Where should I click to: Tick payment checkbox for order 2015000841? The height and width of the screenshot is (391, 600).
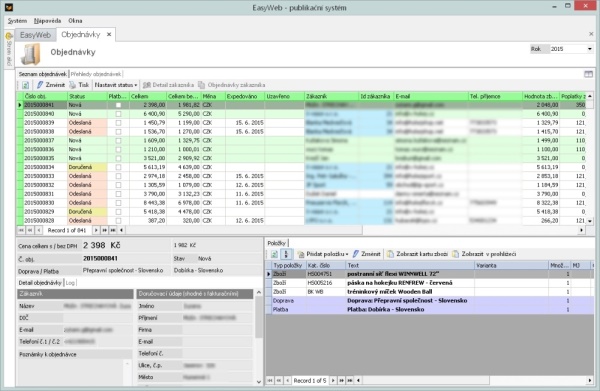(x=118, y=105)
